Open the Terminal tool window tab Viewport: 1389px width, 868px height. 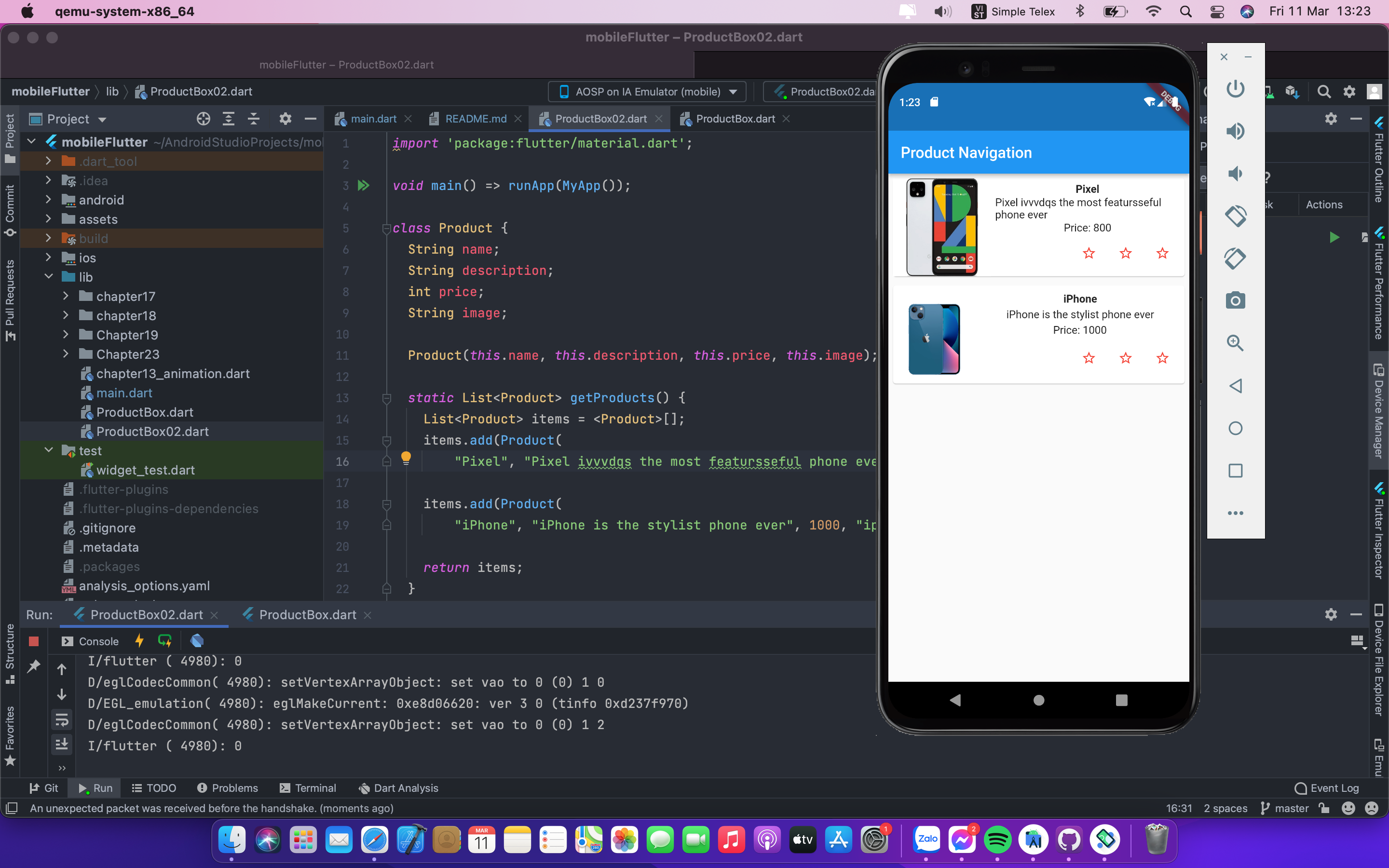tap(308, 788)
